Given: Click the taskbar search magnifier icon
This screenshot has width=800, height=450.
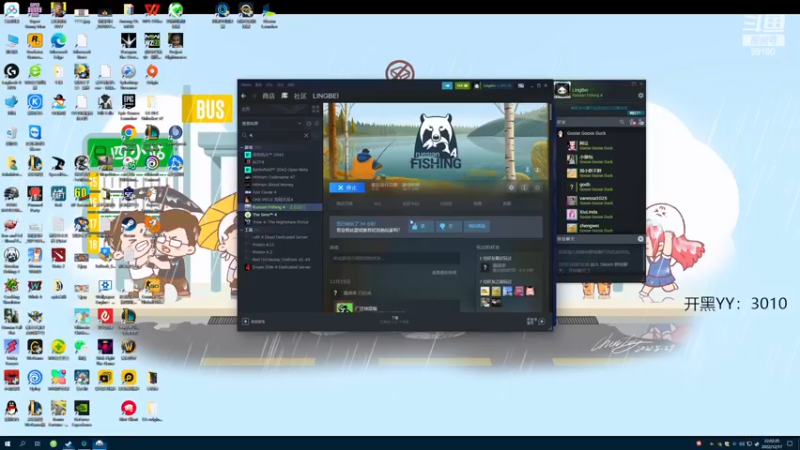Looking at the screenshot, I should click(22, 444).
